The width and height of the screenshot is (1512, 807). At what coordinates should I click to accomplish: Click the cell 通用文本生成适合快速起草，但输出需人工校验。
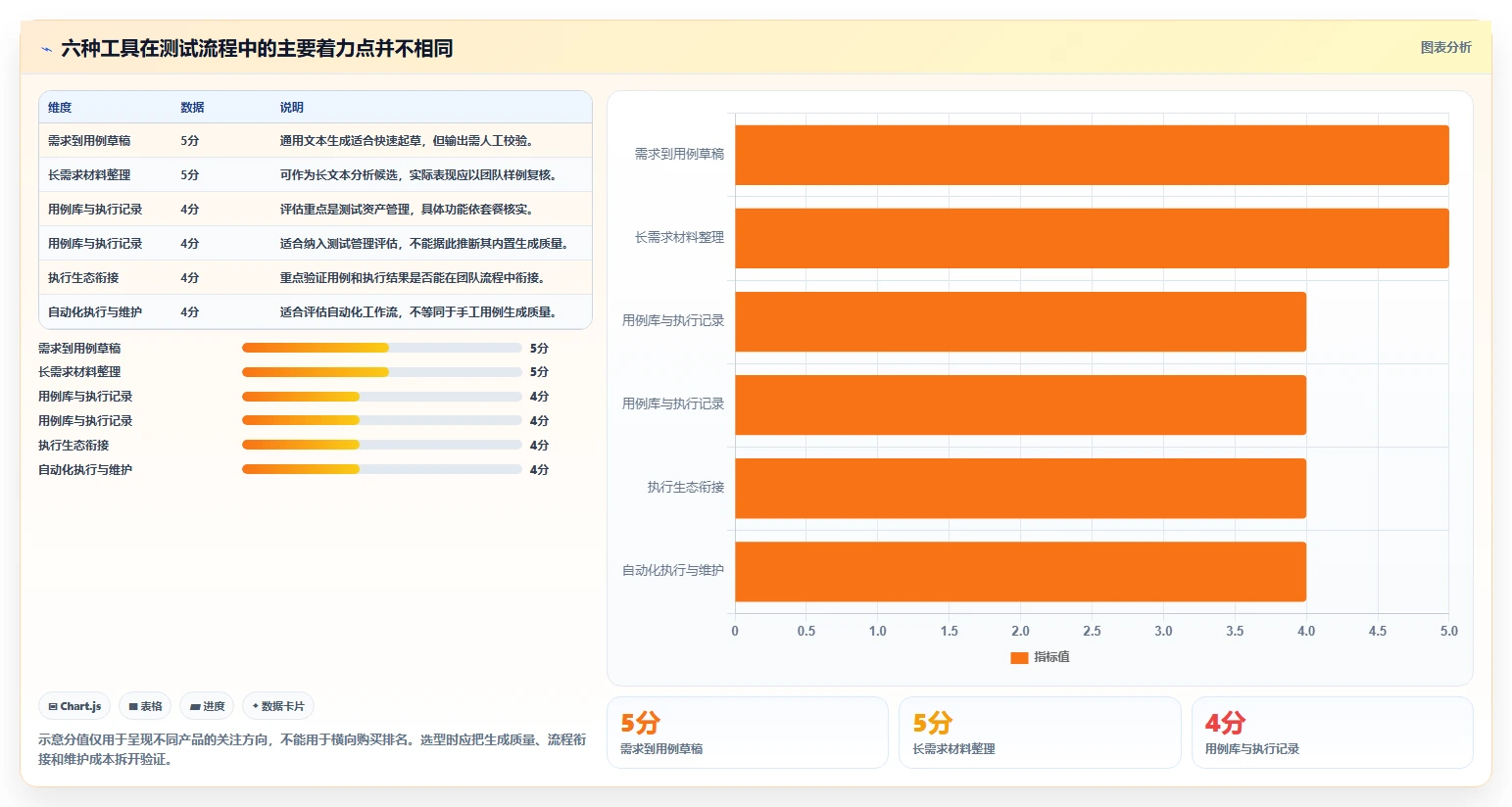[409, 141]
